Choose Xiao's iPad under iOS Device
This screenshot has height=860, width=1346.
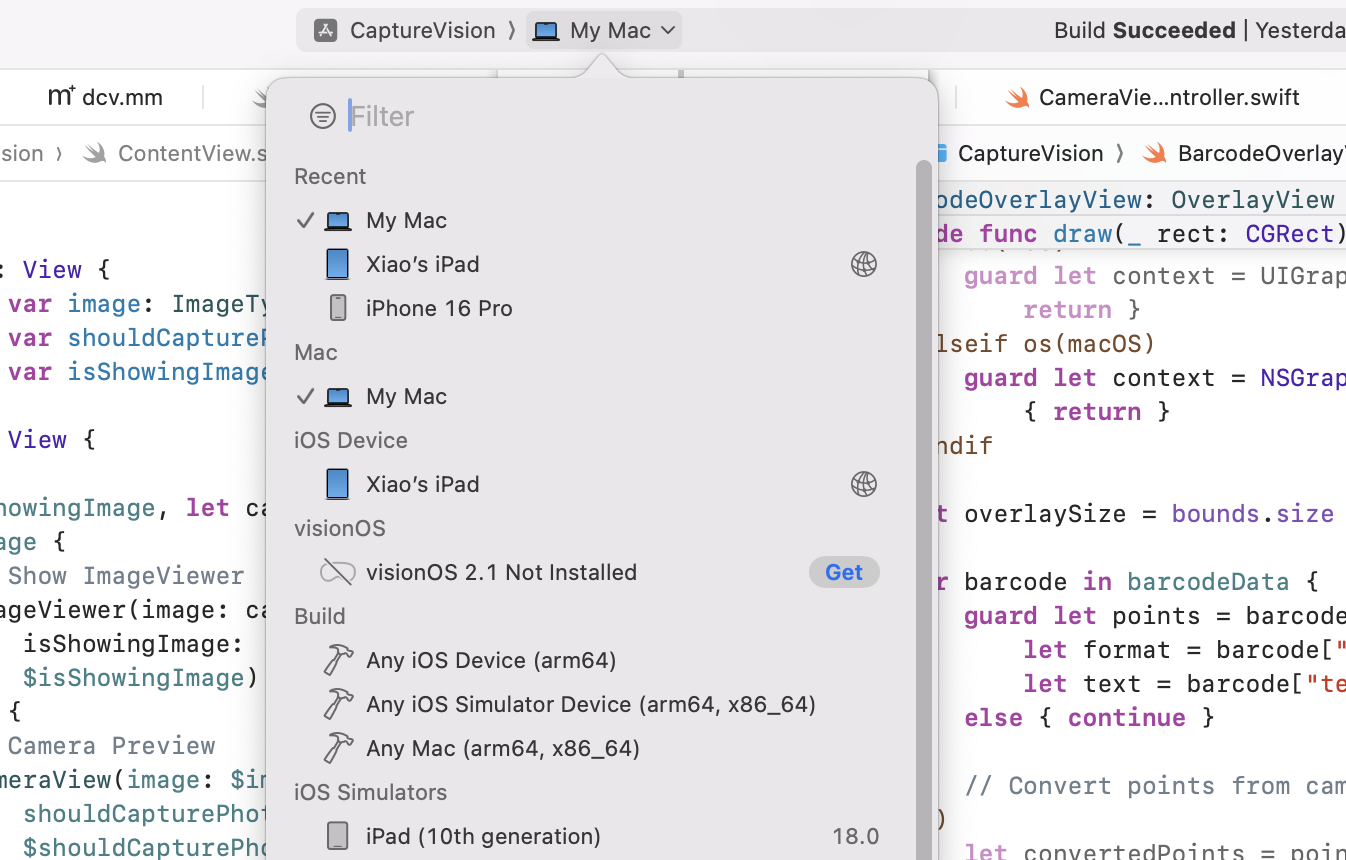click(x=422, y=484)
